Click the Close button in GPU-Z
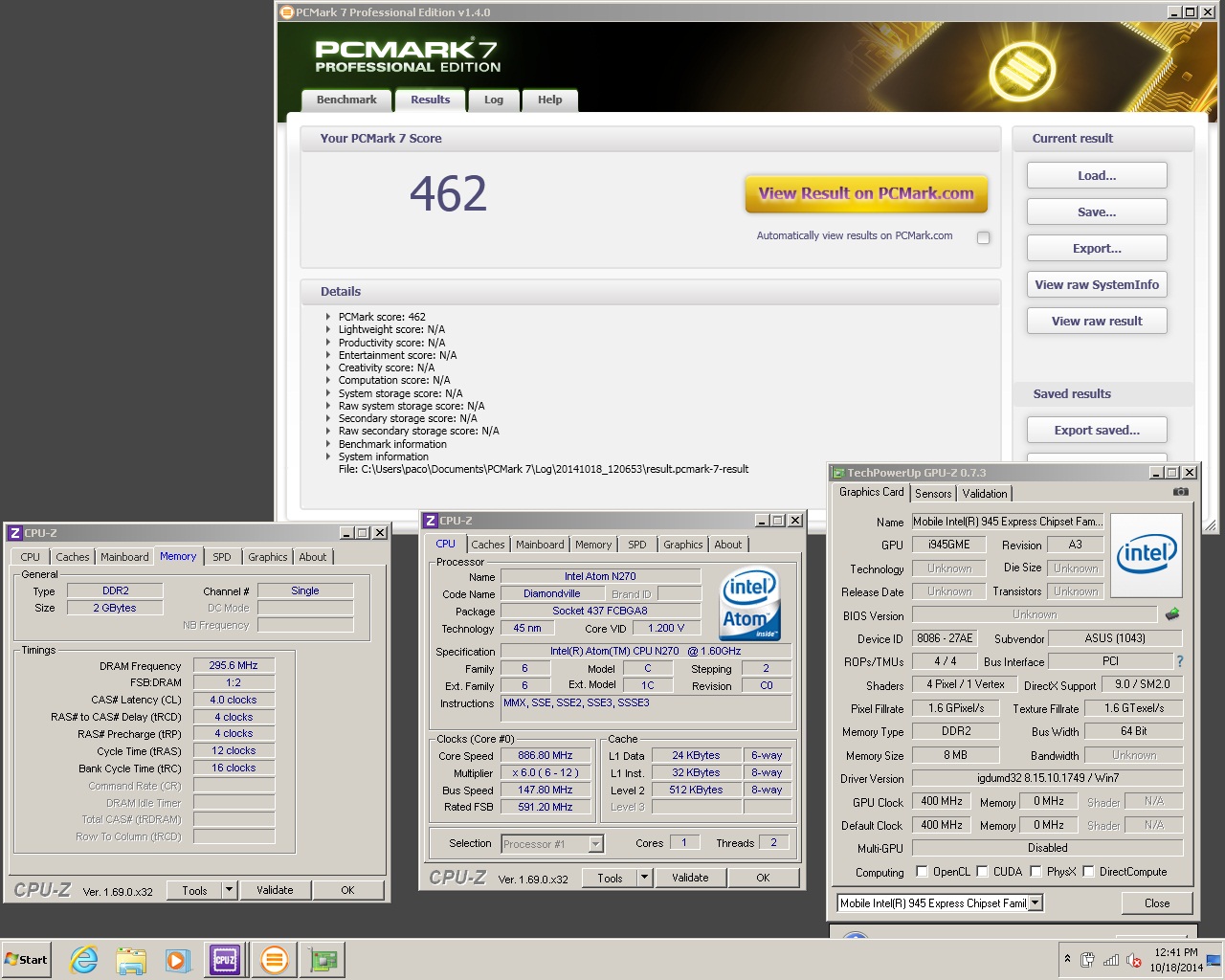 1157,903
